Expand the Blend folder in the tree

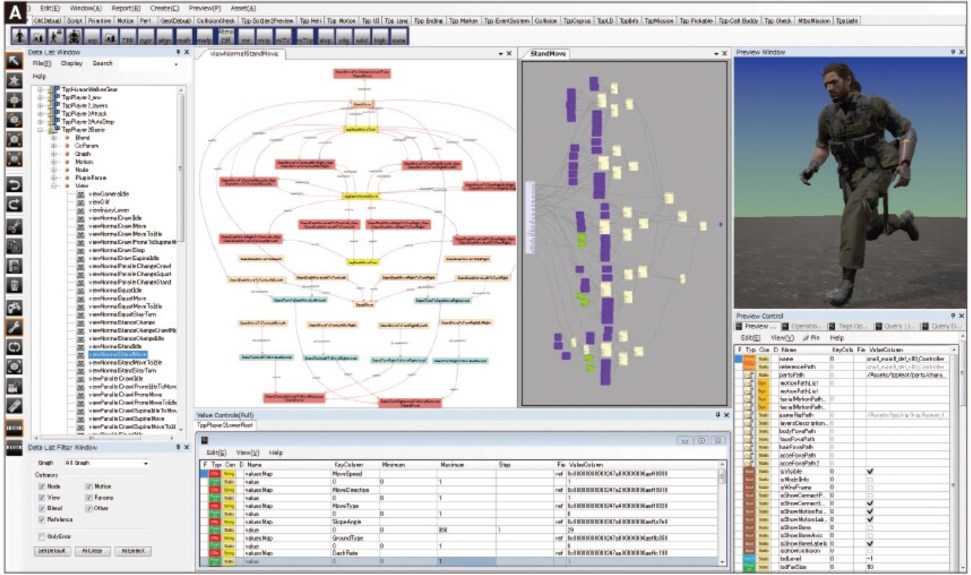(54, 138)
